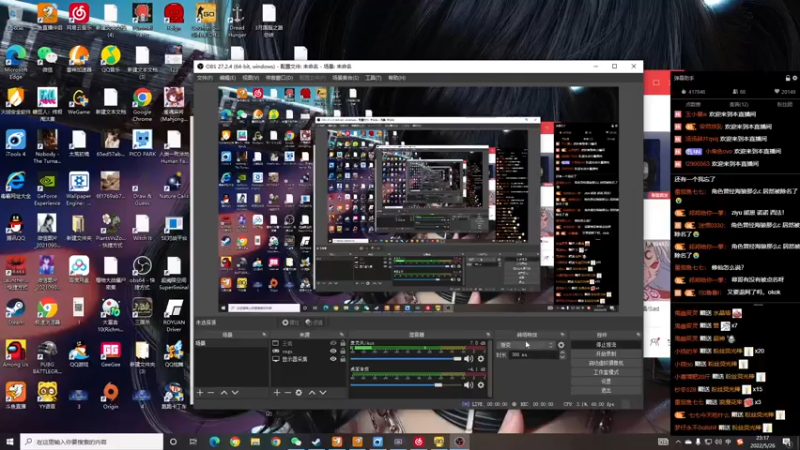Hide the 显示器采集 source with eye icon

pyautogui.click(x=333, y=359)
